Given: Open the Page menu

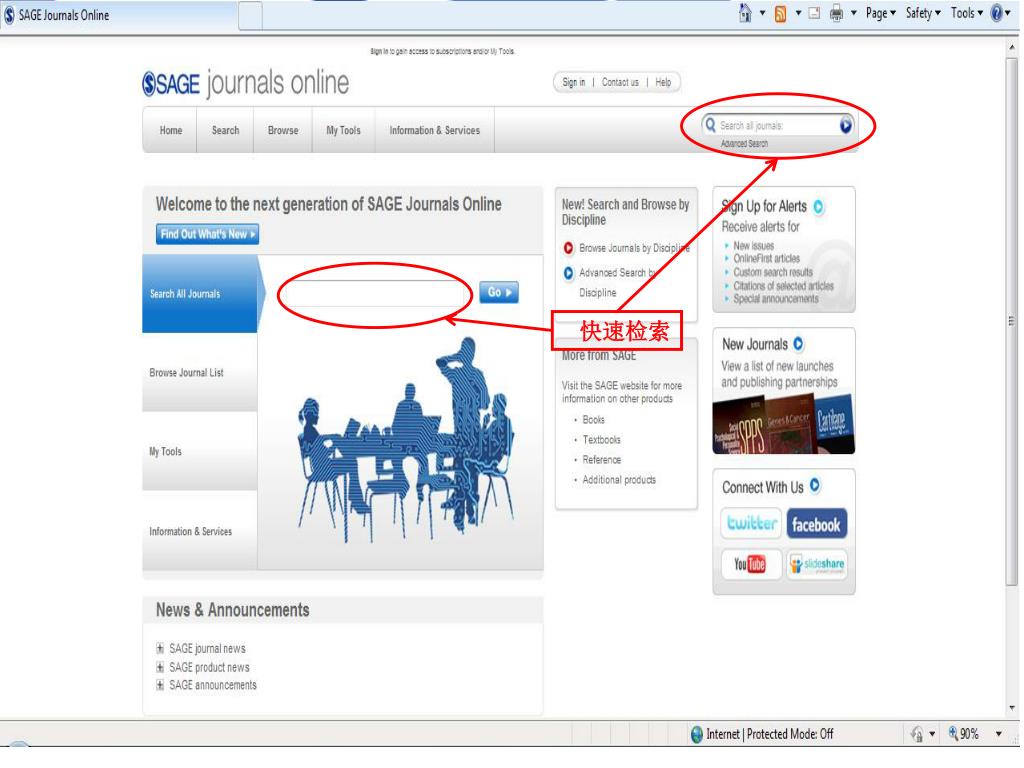Looking at the screenshot, I should point(880,13).
